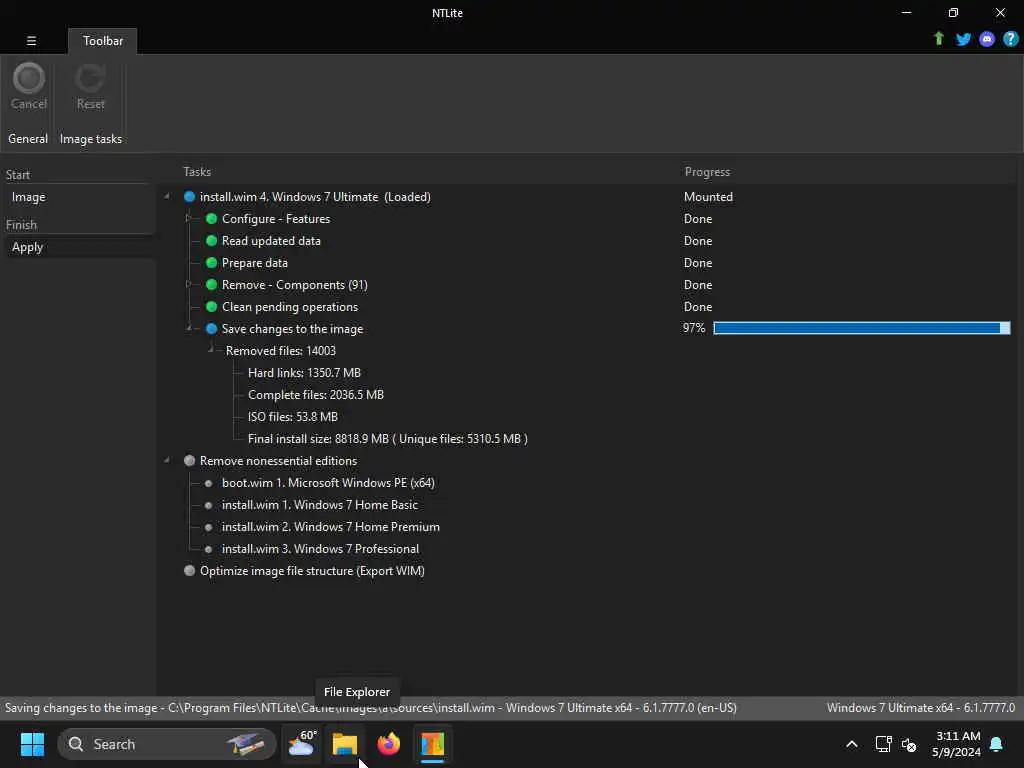Select boot.wim 1. Microsoft Windows PE (x64)
1024x768 pixels.
[328, 483]
